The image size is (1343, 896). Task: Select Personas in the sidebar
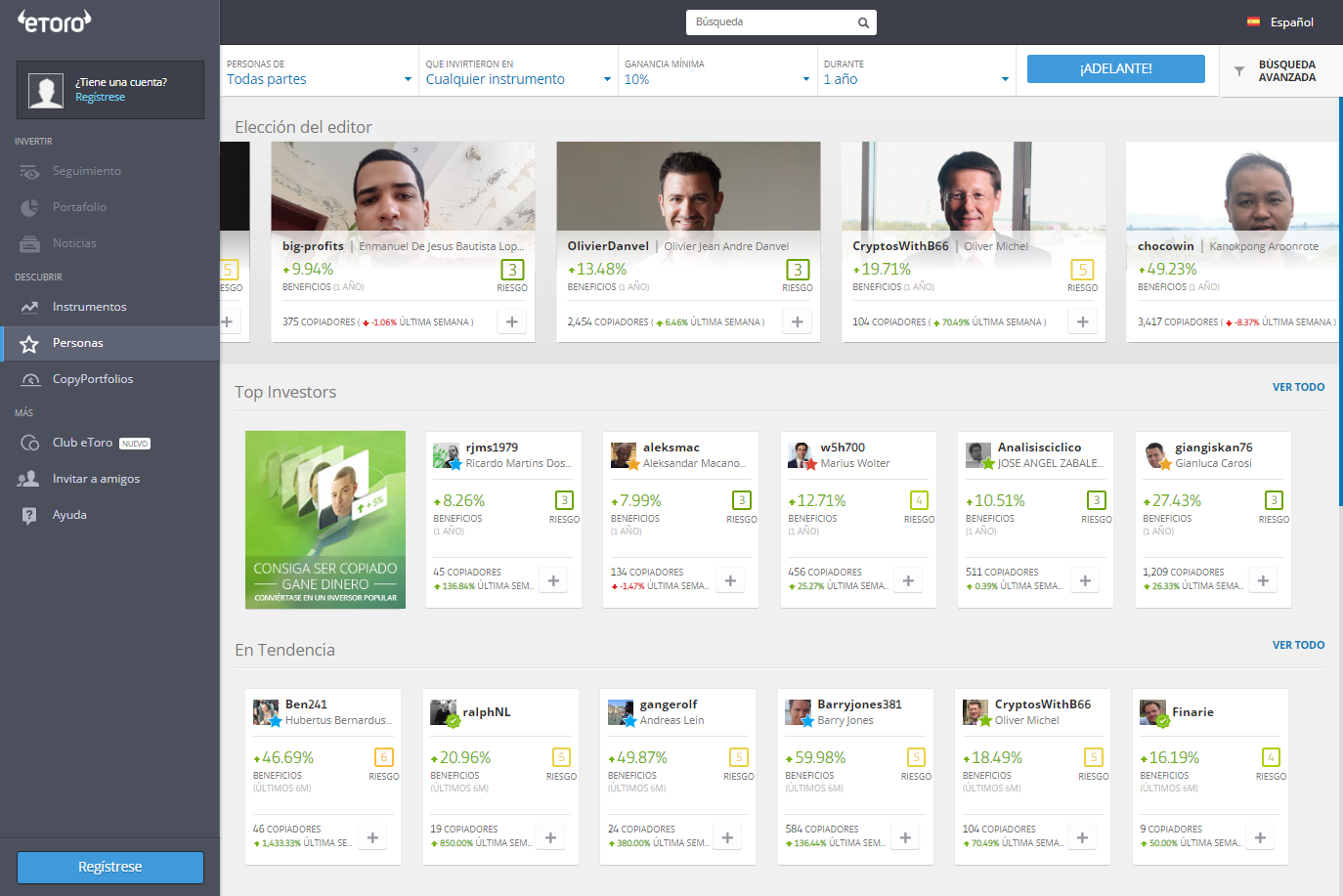[x=109, y=343]
